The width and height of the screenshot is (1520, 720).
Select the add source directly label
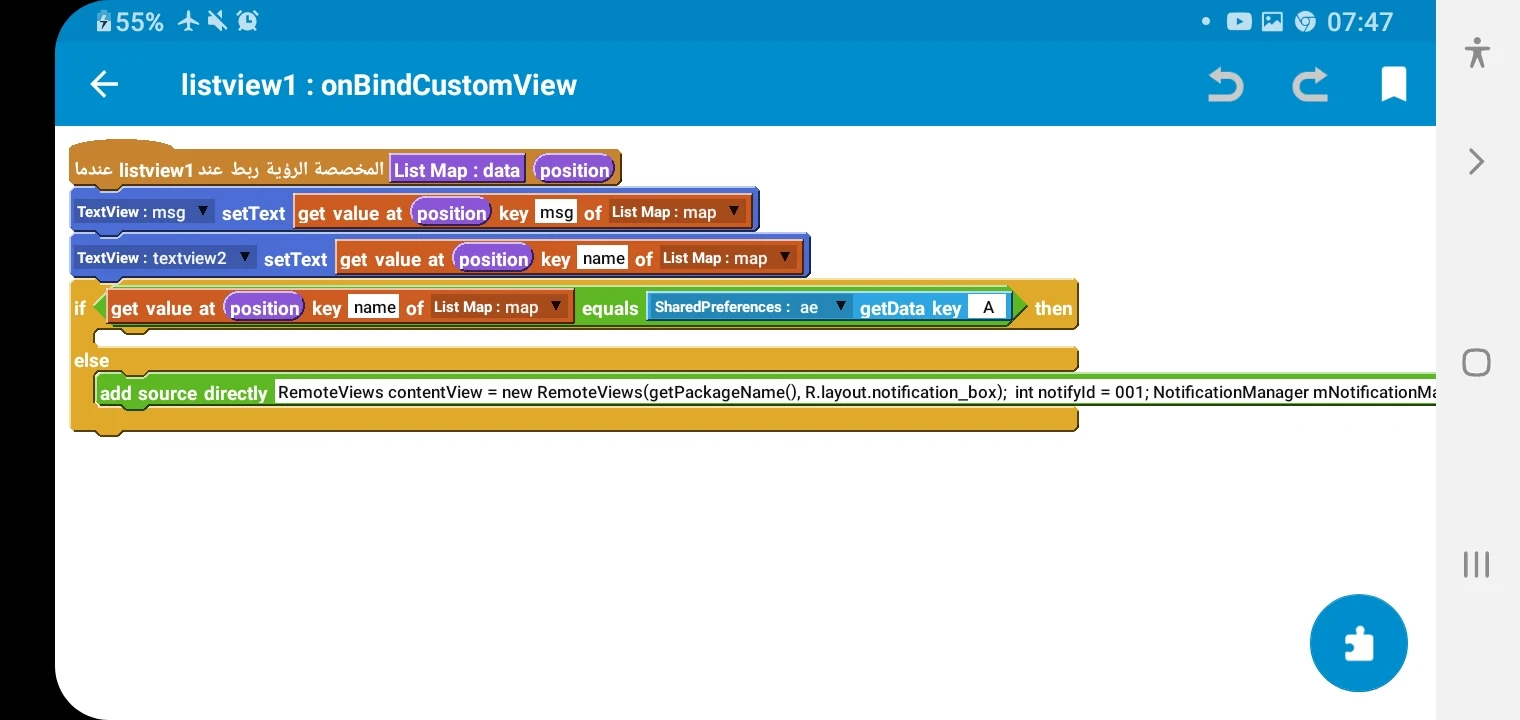click(x=184, y=393)
